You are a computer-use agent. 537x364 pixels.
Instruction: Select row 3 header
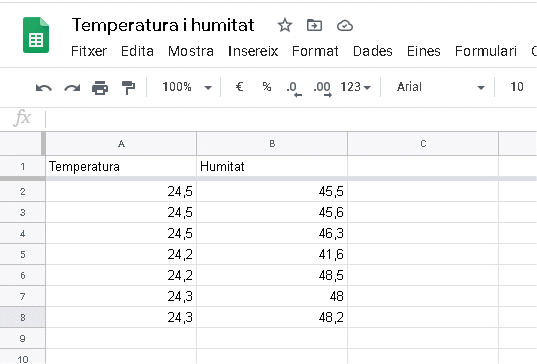[x=23, y=213]
